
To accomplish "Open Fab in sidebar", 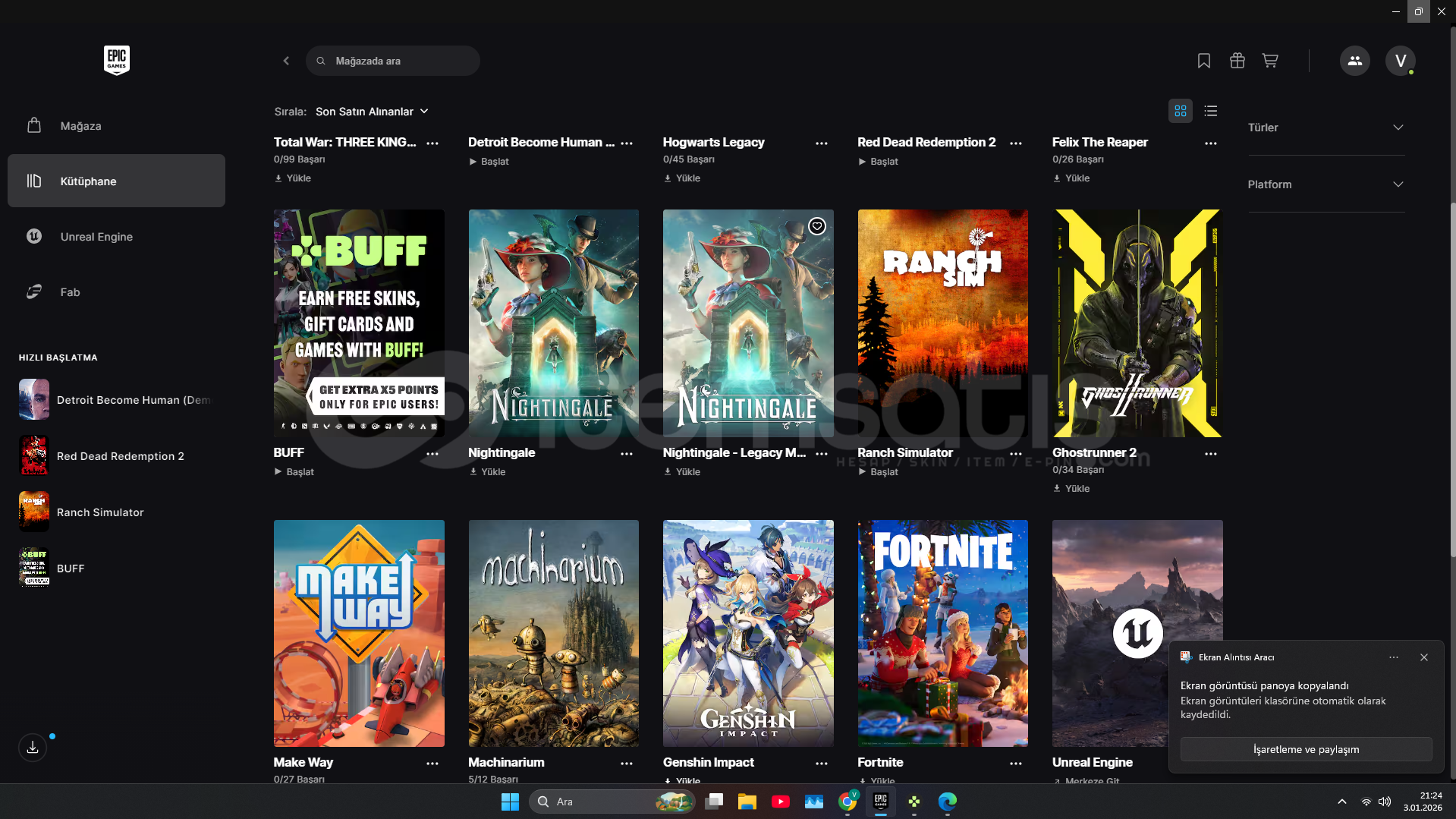I will (x=116, y=292).
